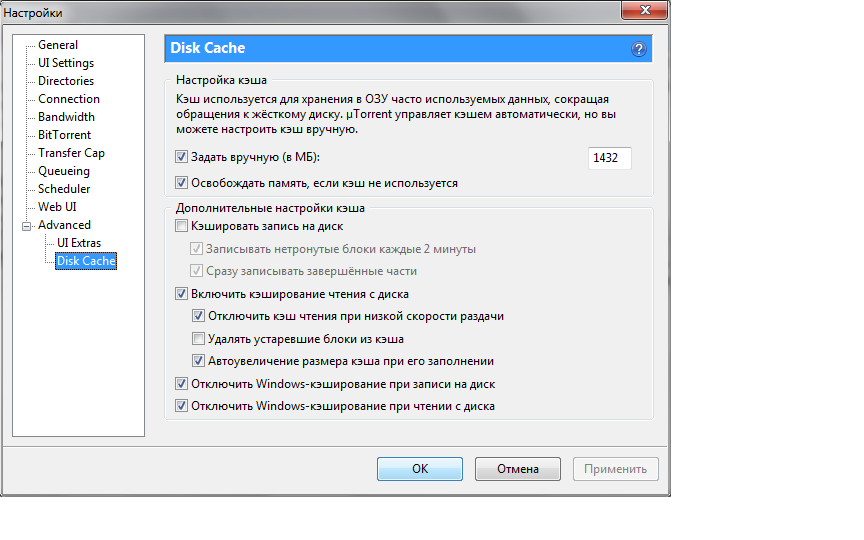
Task: Toggle 'Включить кэширование чтения с диска'
Action: coord(181,294)
